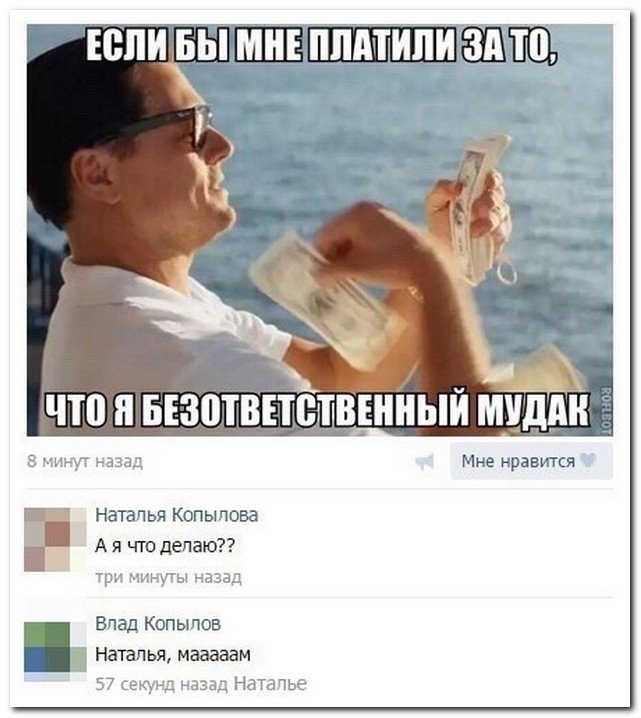
Task: Open Влад Копылов's pixelated avatar
Action: point(55,652)
